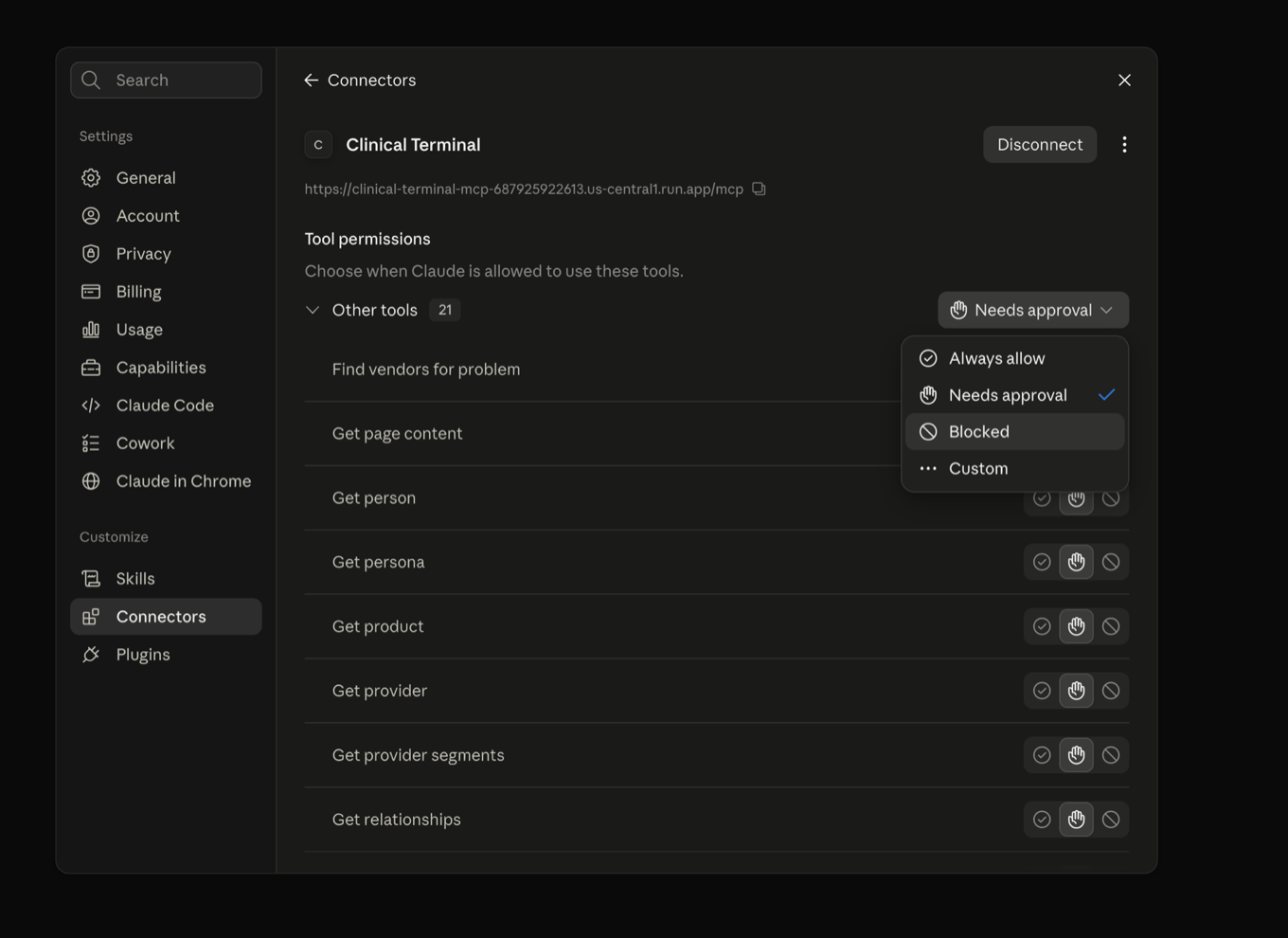Open the Privacy settings page
Screen dimensions: 1288x938
click(x=166, y=253)
